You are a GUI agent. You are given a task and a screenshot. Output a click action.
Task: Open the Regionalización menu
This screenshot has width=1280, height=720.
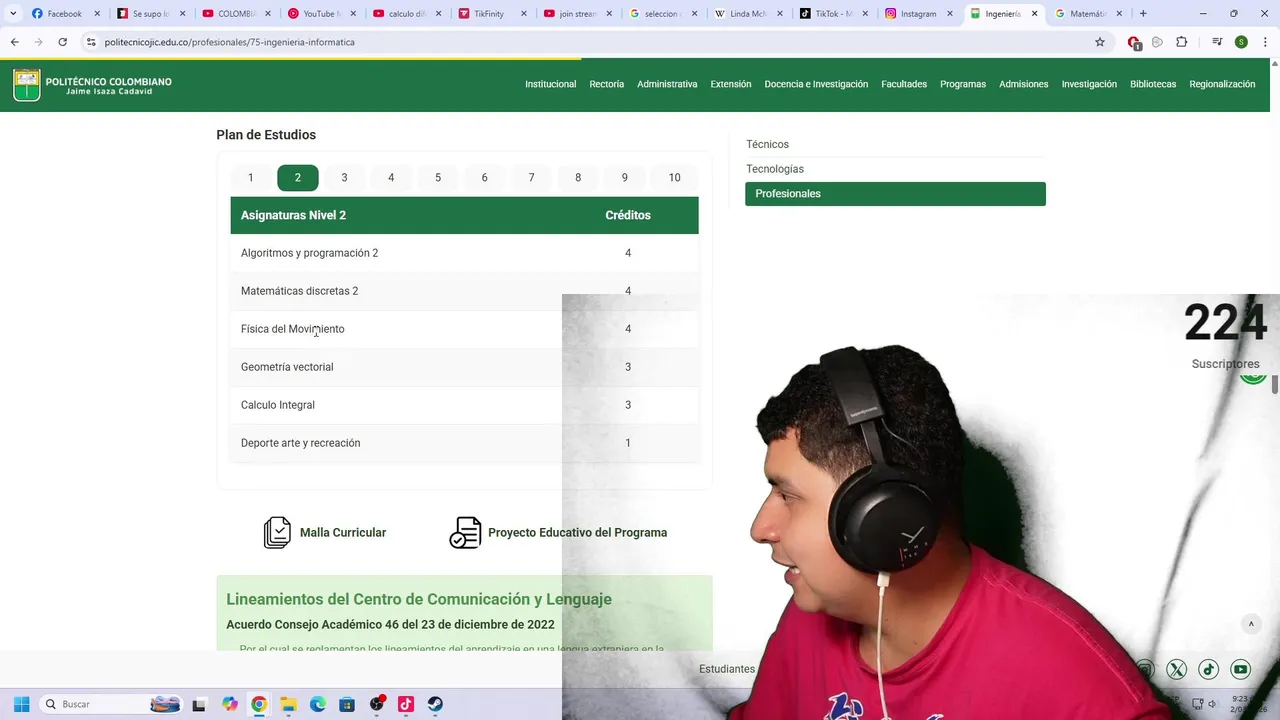pos(1222,84)
